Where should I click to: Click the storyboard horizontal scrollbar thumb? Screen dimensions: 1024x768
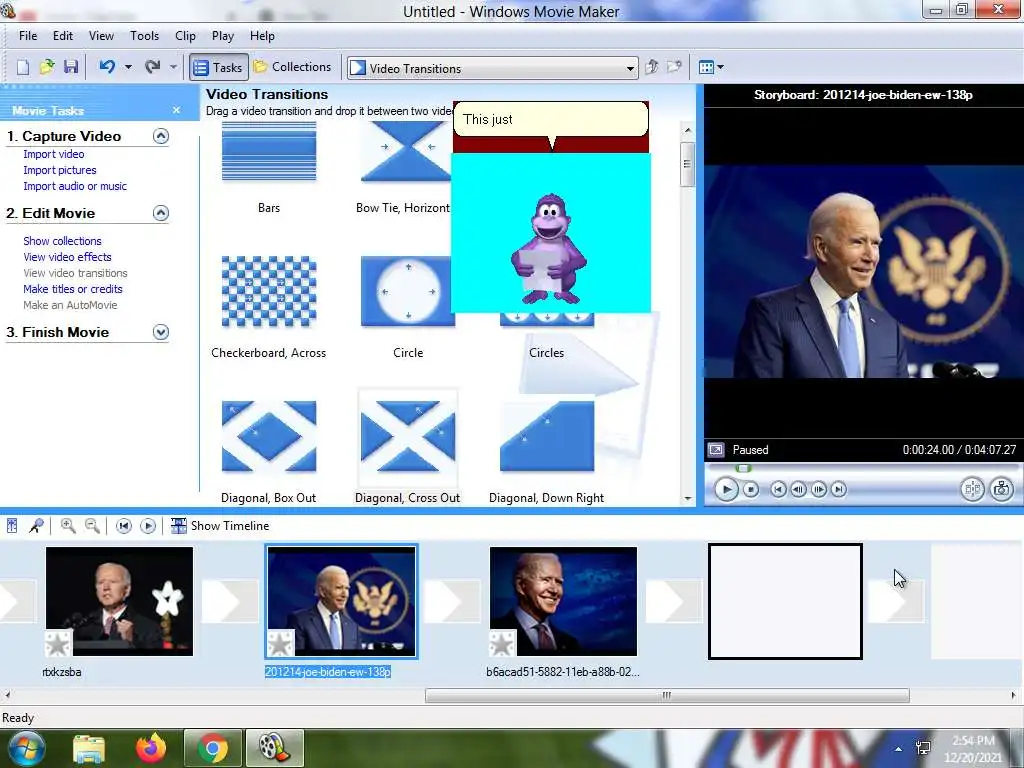point(667,696)
